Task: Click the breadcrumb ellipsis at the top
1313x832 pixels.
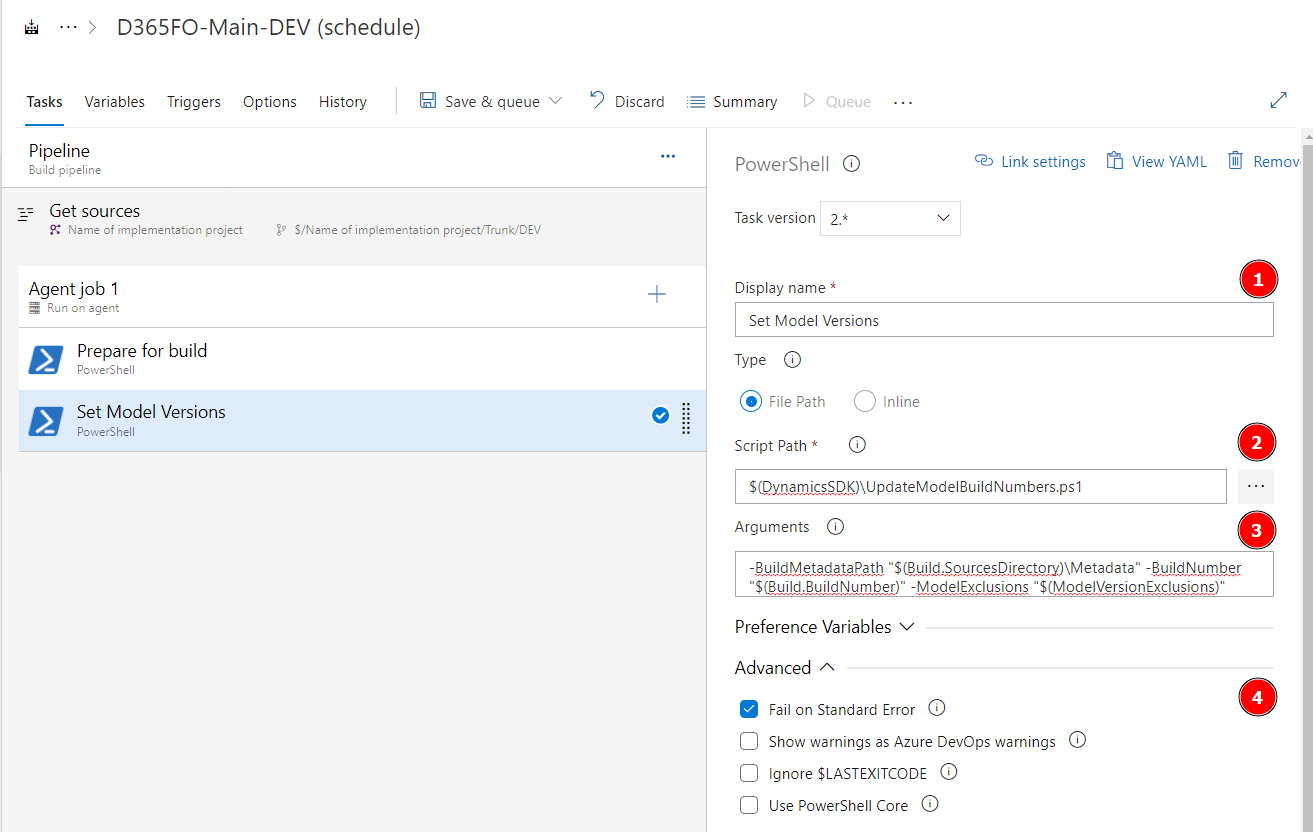Action: pos(68,28)
